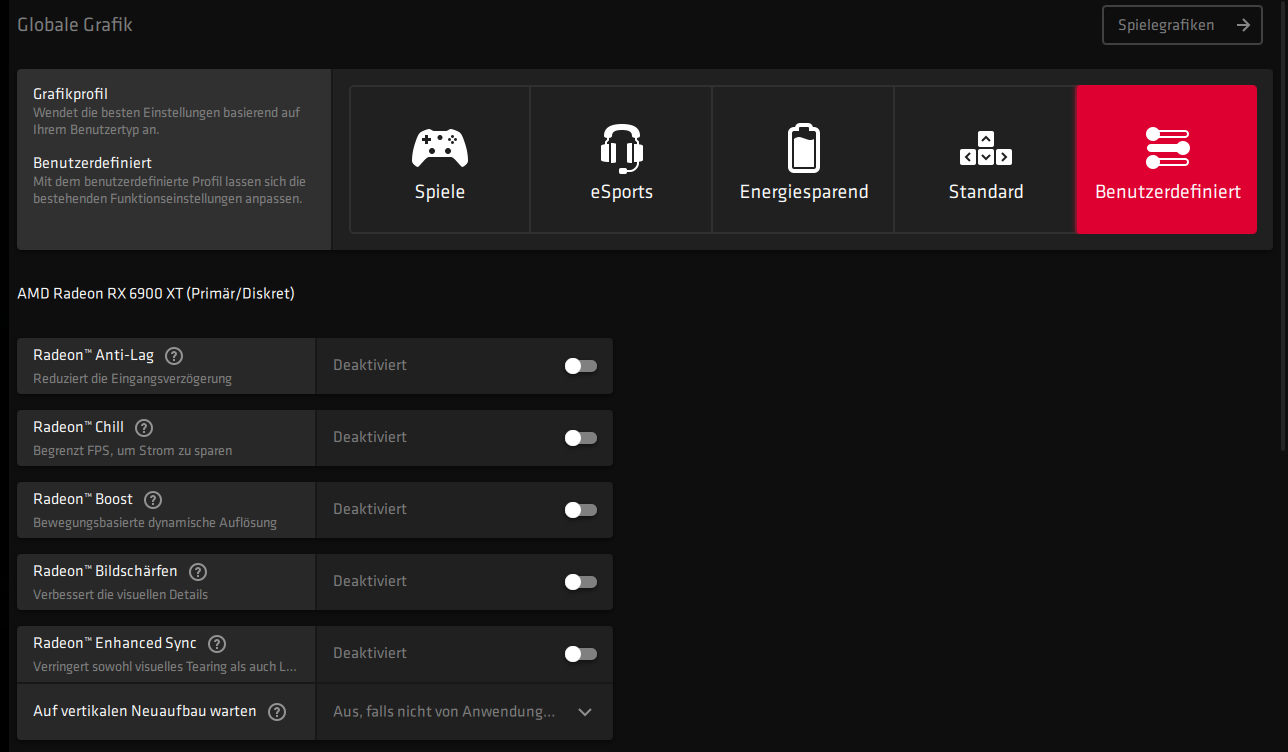The height and width of the screenshot is (752, 1288).
Task: Click the battery icon for Energiesparend
Action: click(x=804, y=148)
